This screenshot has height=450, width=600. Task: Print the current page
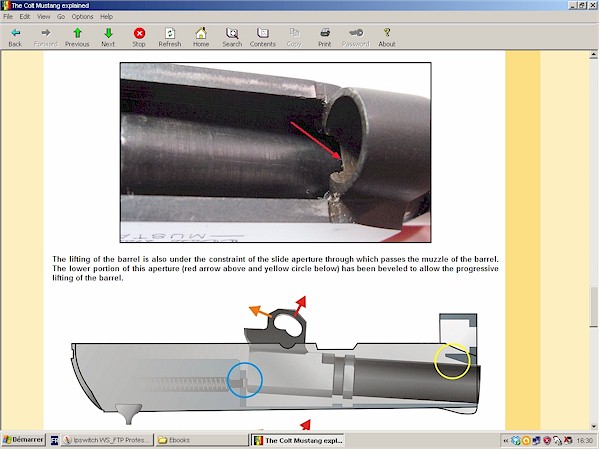[325, 37]
